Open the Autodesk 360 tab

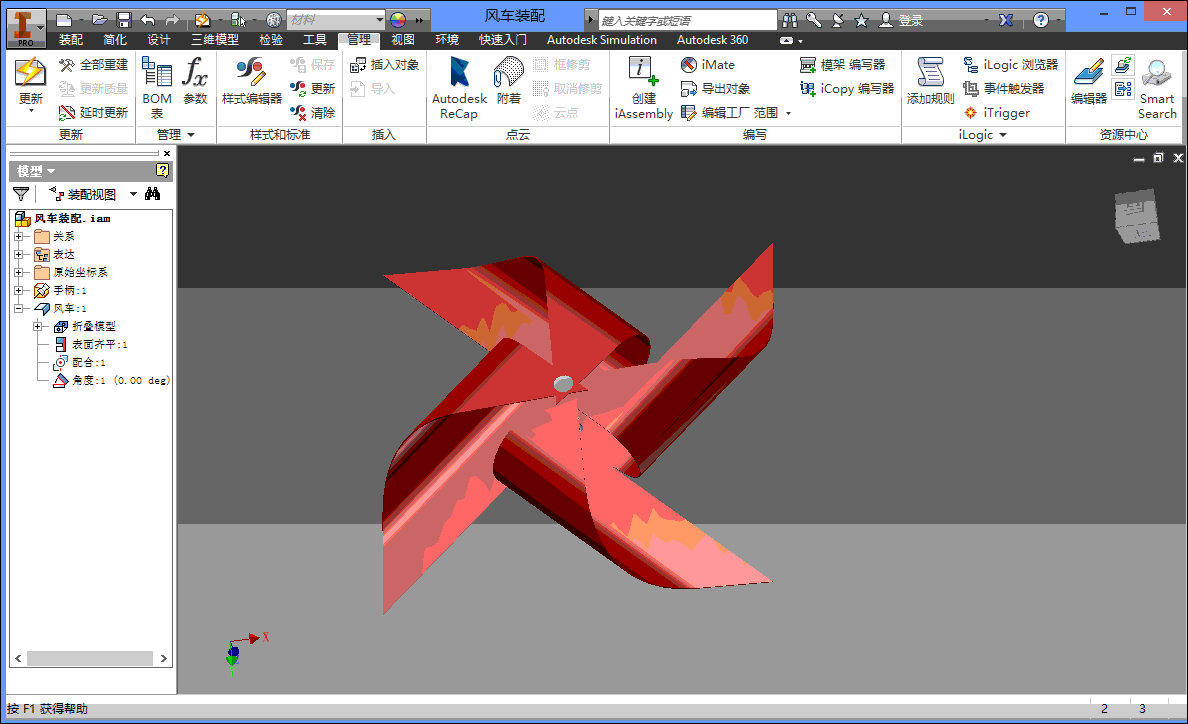712,39
